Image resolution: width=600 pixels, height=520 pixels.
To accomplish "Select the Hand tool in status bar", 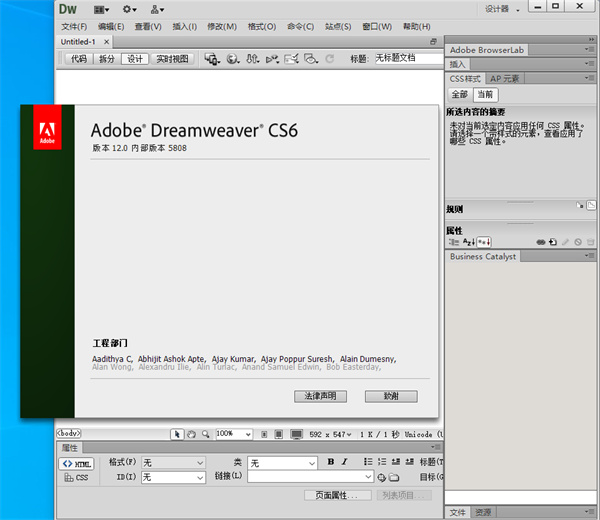I will tap(191, 434).
